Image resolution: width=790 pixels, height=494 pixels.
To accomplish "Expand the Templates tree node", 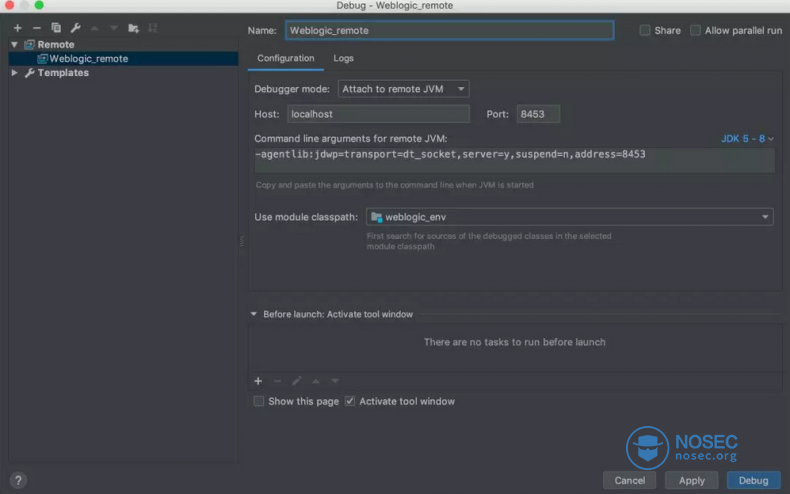I will pos(15,73).
